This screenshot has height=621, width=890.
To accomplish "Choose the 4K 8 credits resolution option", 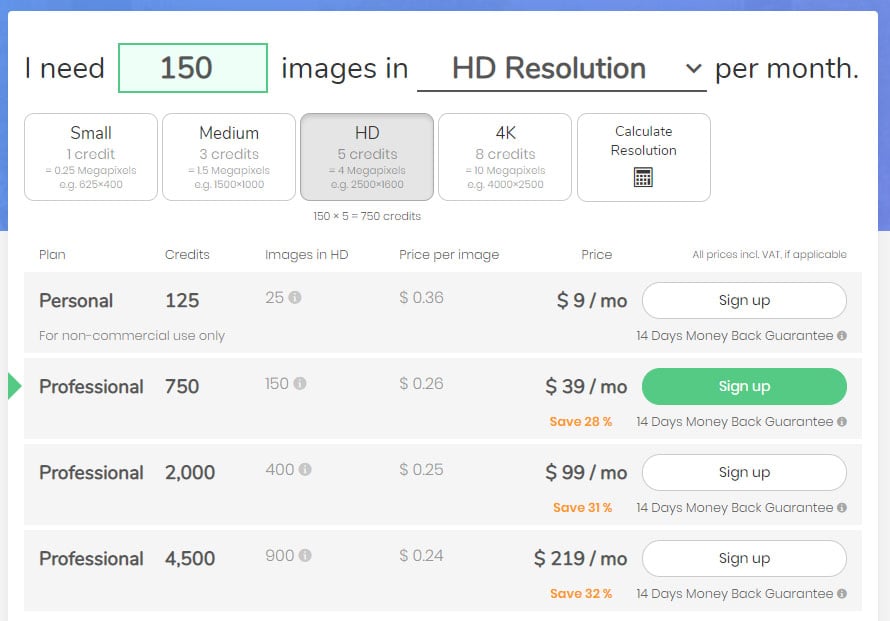I will pos(505,157).
